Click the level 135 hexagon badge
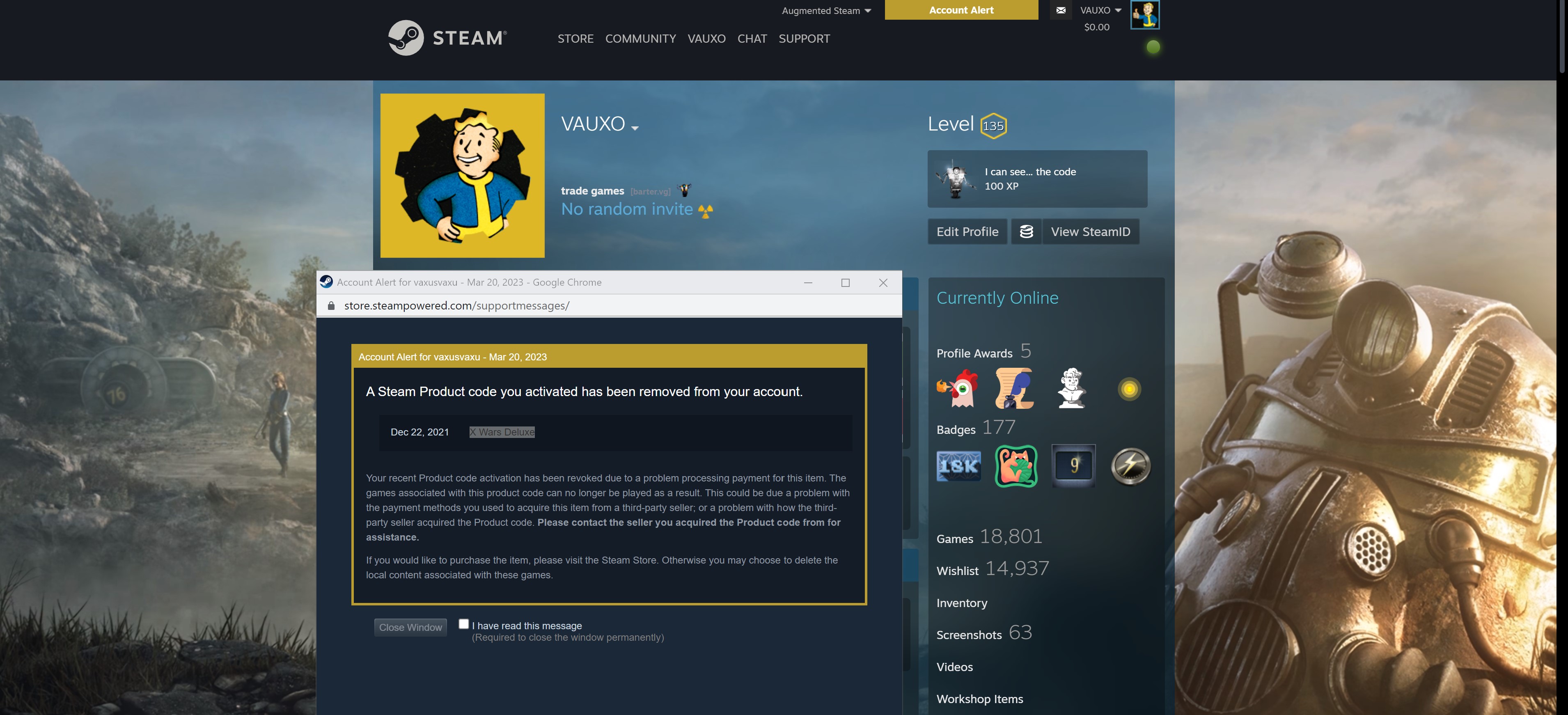The height and width of the screenshot is (715, 1568). (993, 126)
